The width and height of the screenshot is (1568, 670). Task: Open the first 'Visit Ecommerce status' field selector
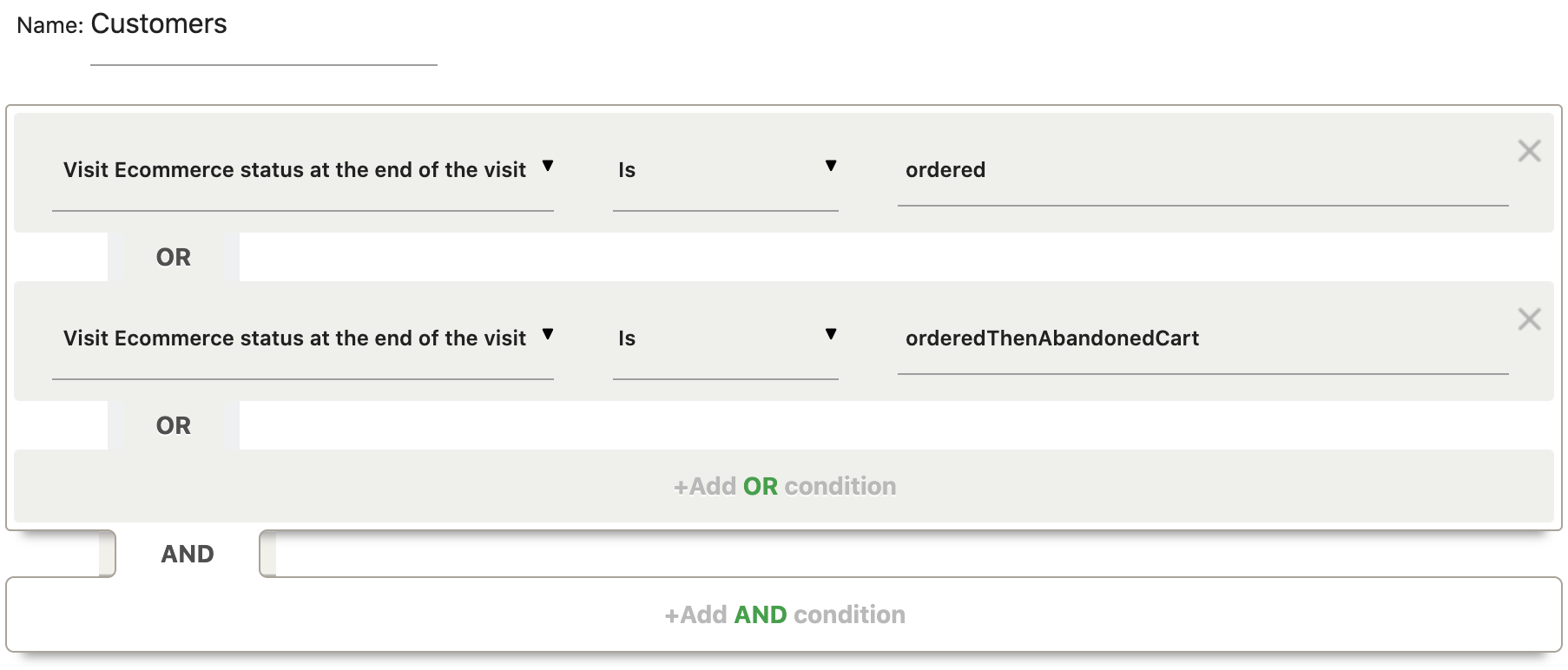304,170
